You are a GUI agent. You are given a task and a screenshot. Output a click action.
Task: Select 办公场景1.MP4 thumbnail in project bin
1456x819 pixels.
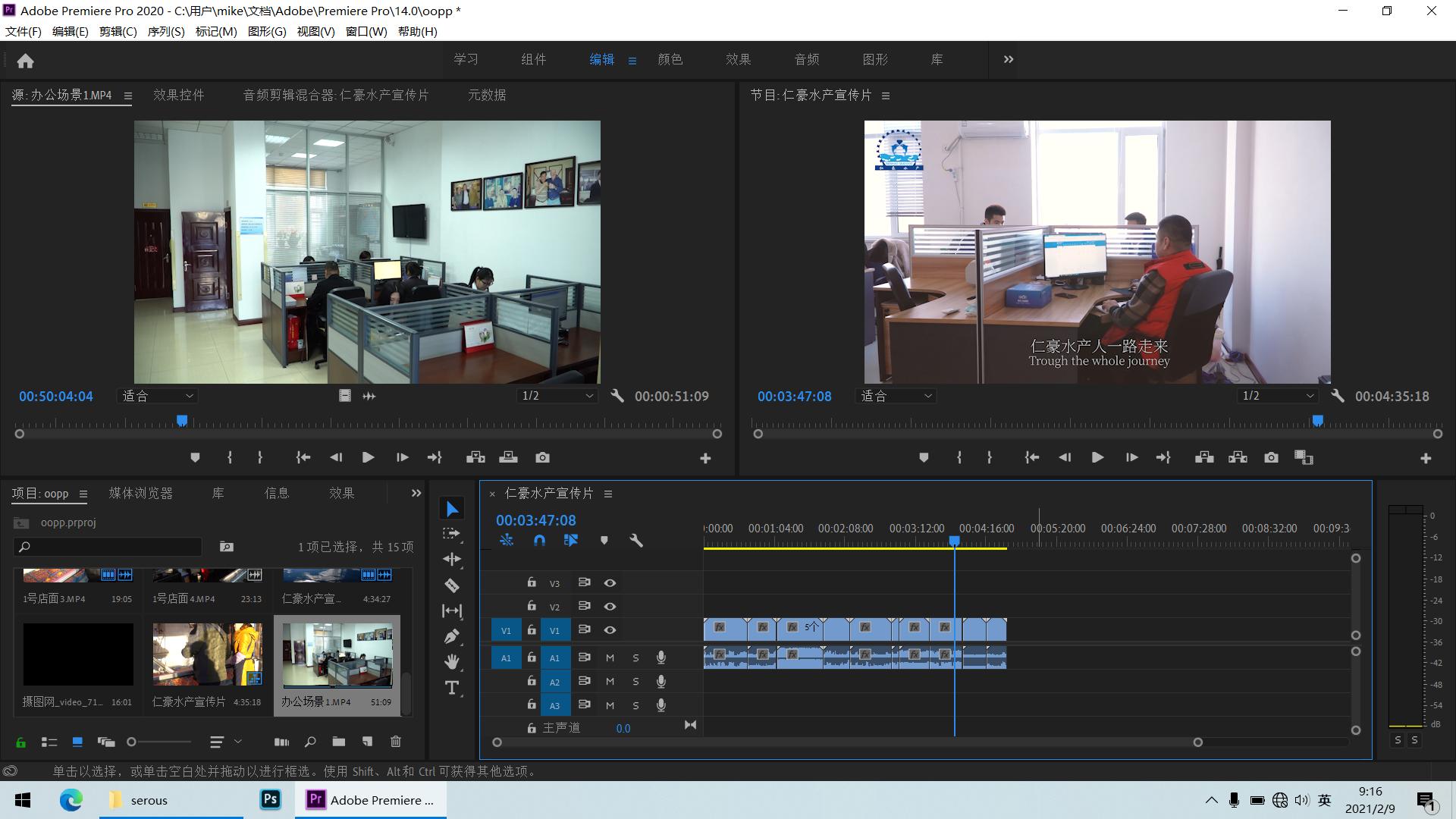pos(337,654)
